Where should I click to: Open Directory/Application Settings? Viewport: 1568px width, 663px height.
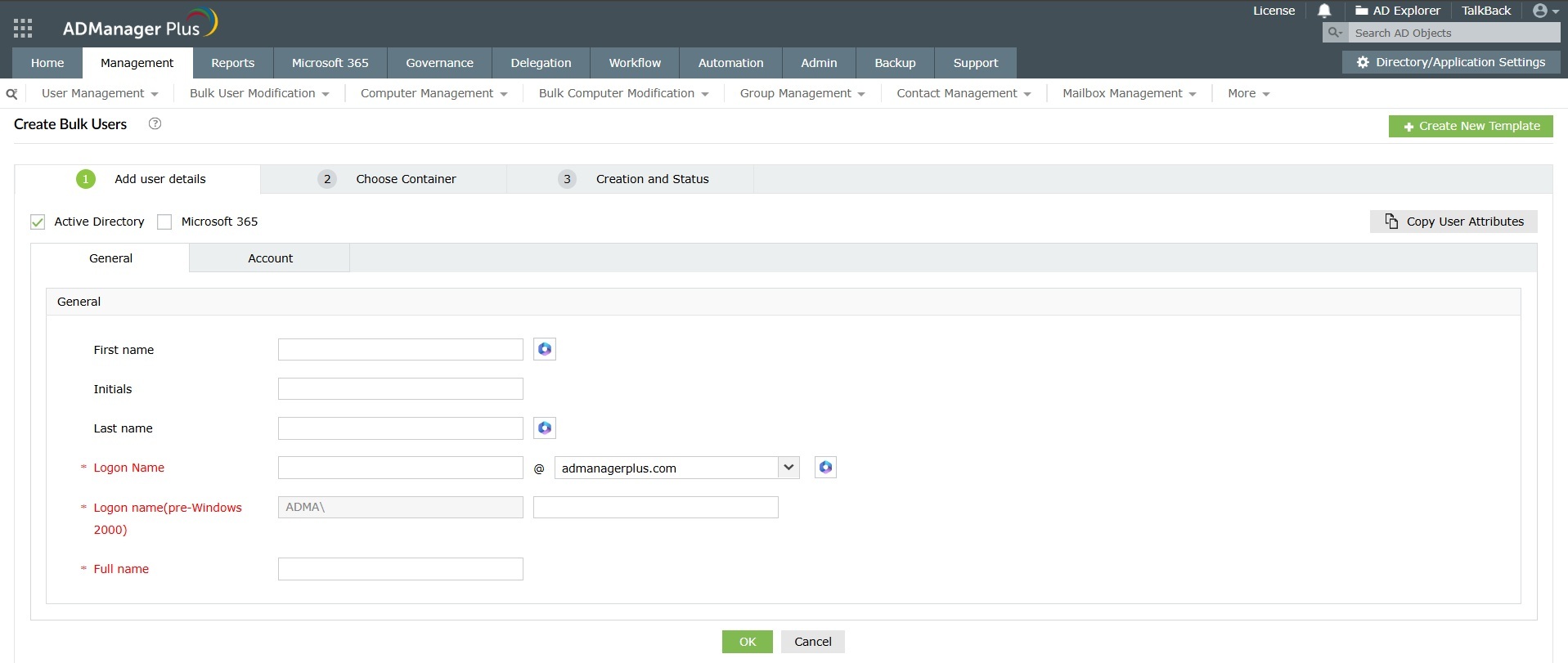1451,62
